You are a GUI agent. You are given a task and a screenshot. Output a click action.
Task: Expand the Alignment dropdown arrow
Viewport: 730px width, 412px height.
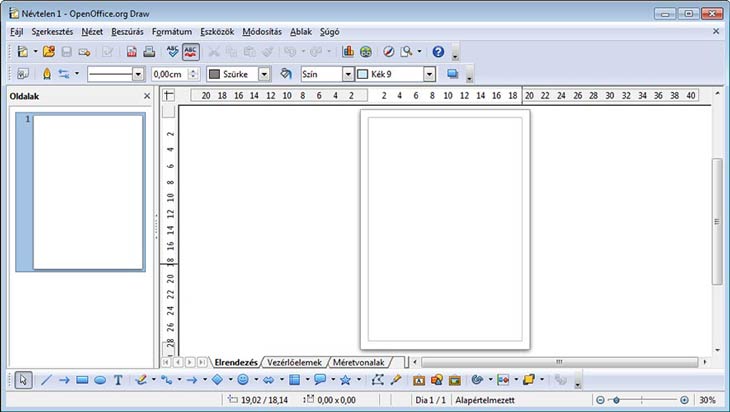[516, 380]
